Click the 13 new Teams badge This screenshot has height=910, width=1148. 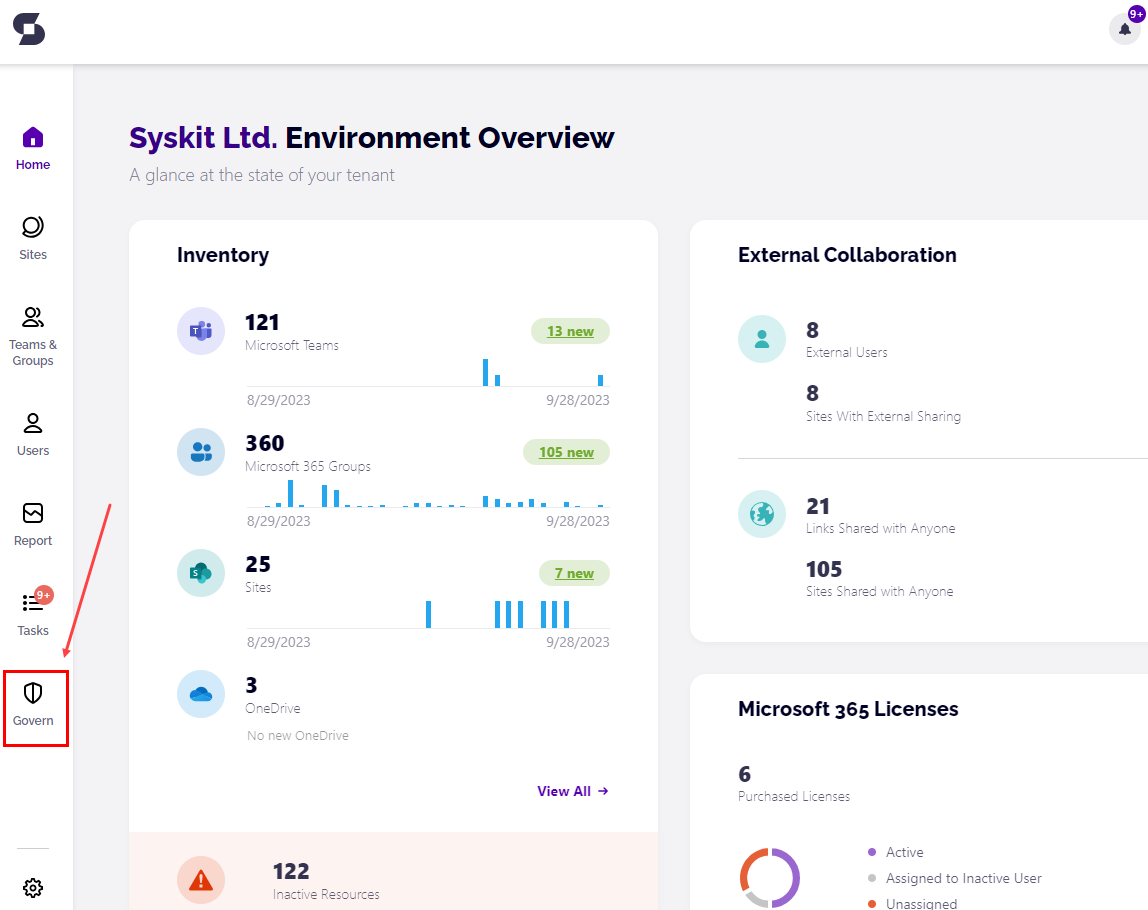click(x=570, y=331)
